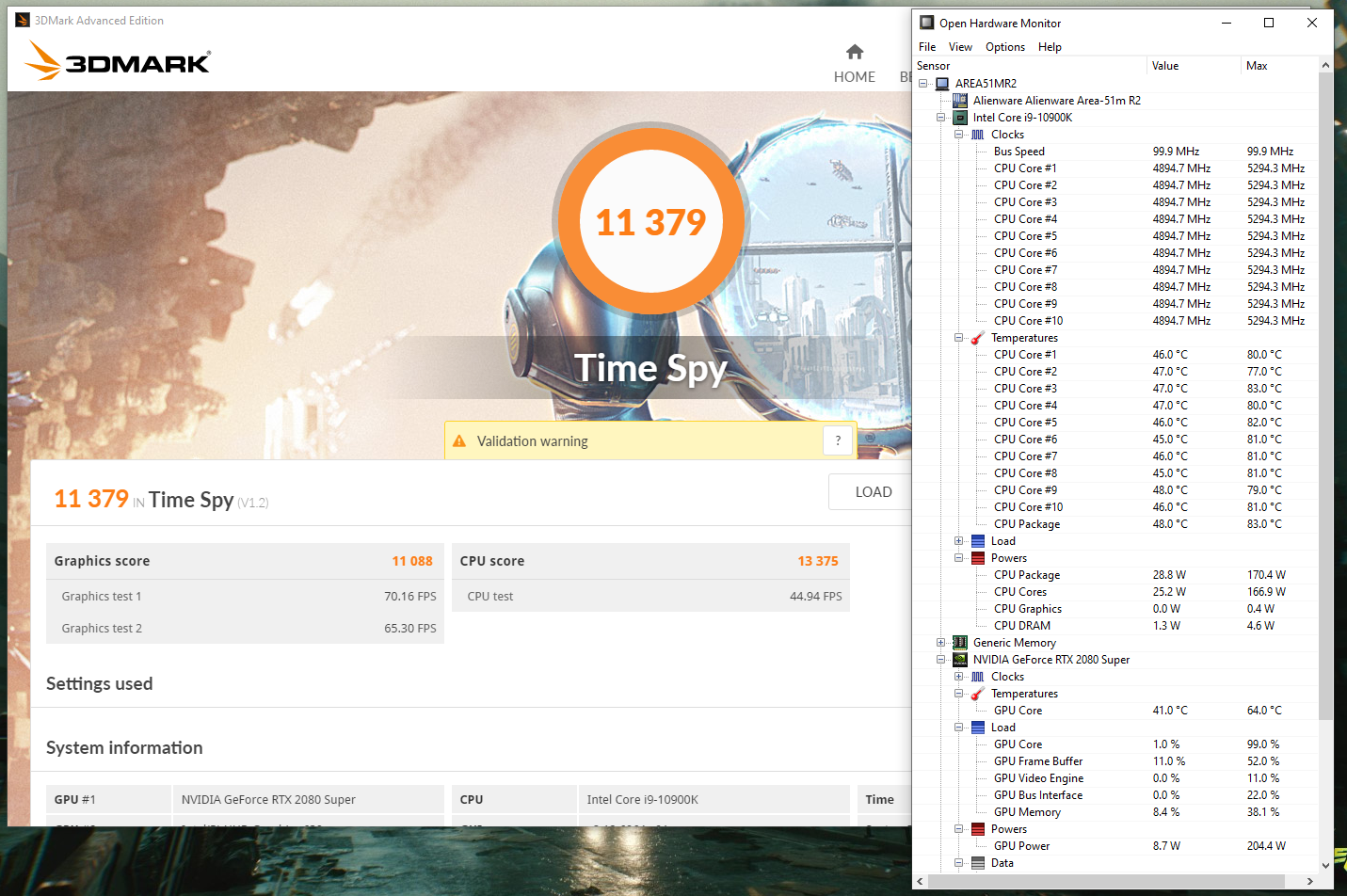Collapse the CPU Powers group
Image resolution: width=1347 pixels, height=896 pixels.
[x=958, y=558]
